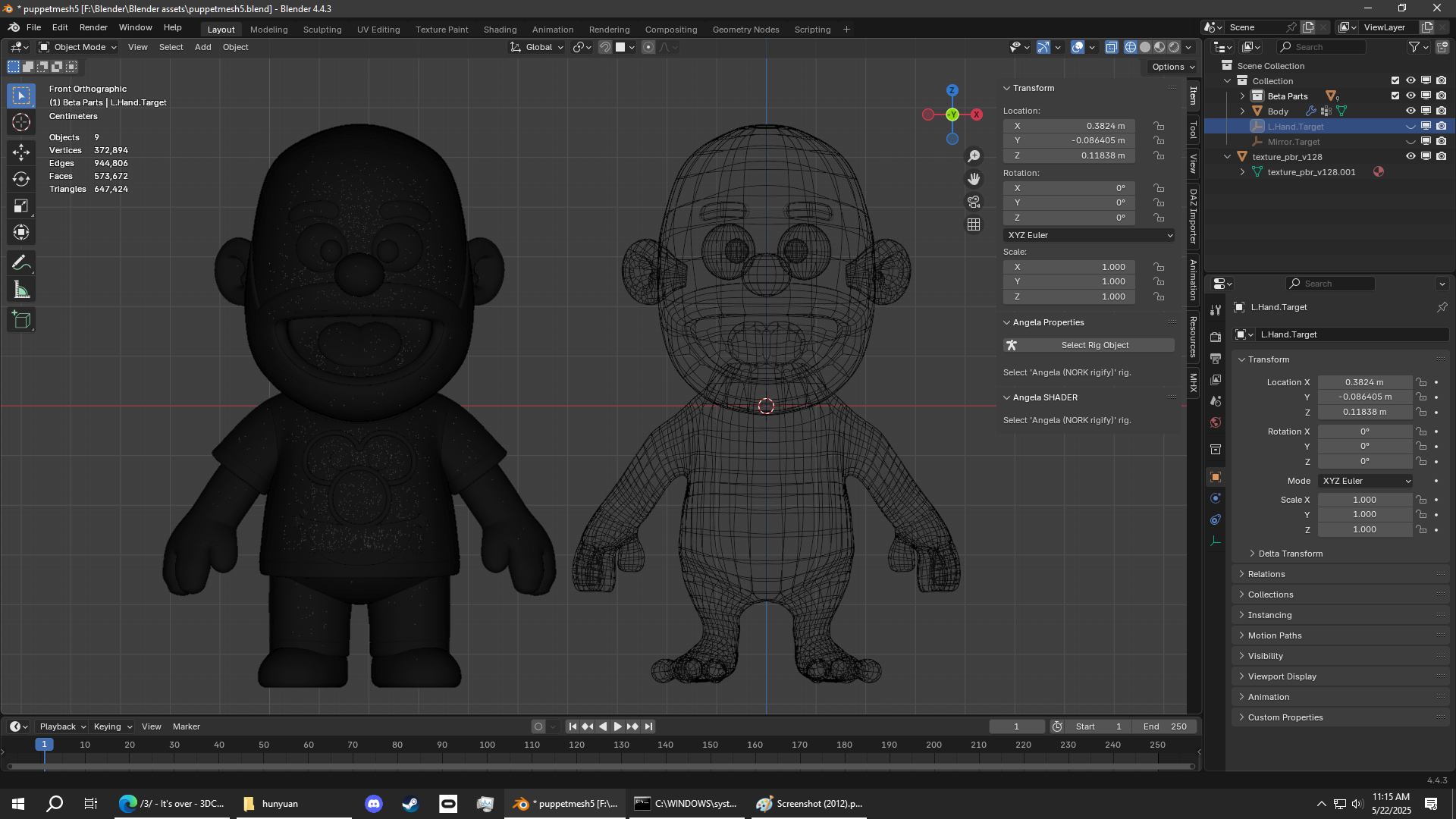This screenshot has width=1456, height=819.
Task: Click the End frame field showing 250
Action: point(1165,726)
